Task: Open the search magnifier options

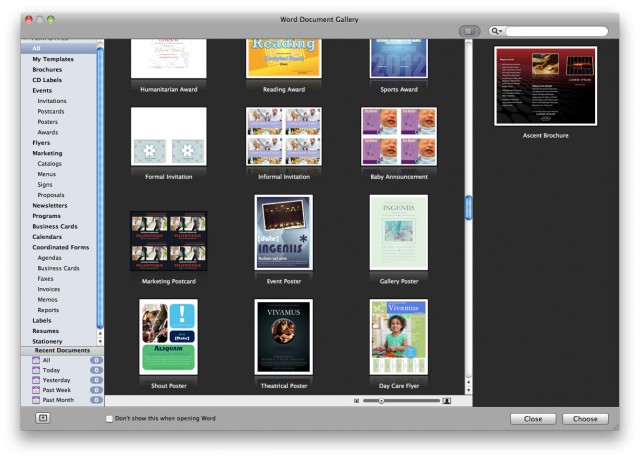Action: point(496,31)
